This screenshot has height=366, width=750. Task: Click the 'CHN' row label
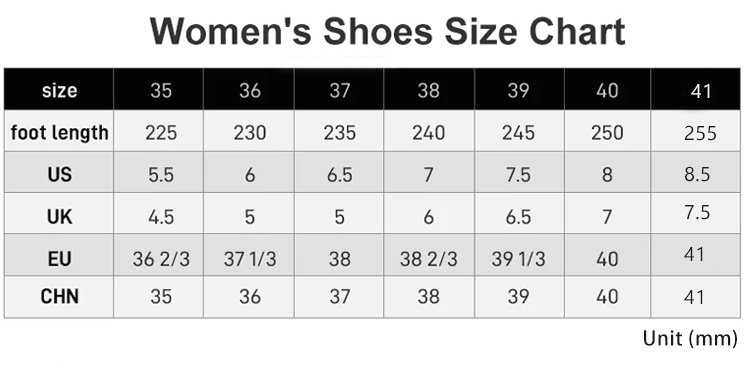click(x=59, y=296)
